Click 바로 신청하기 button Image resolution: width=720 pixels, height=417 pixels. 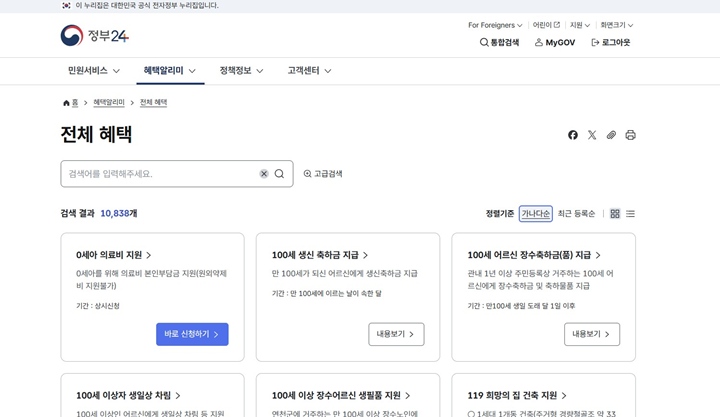pyautogui.click(x=192, y=334)
